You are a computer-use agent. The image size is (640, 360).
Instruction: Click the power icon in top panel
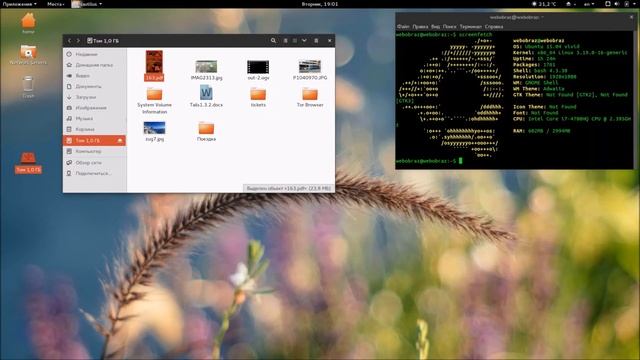(627, 4)
